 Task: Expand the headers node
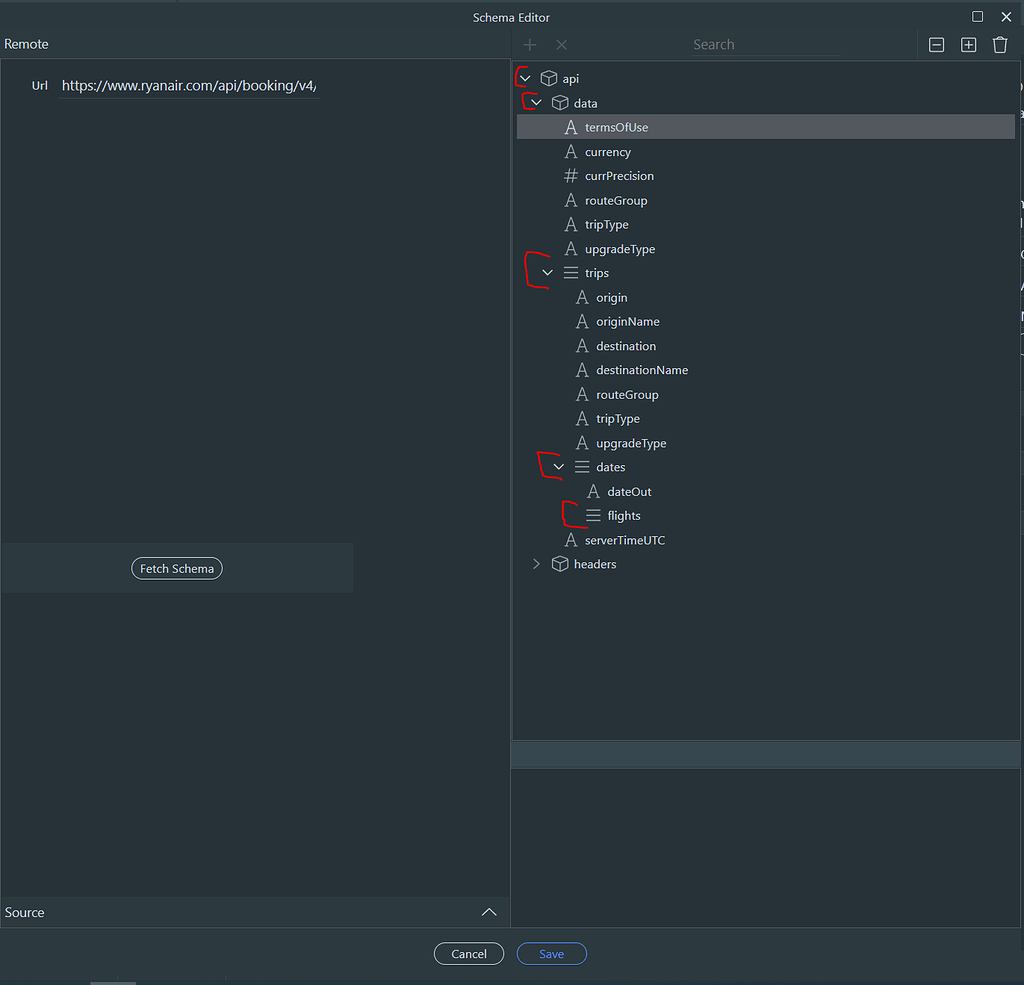tap(536, 563)
